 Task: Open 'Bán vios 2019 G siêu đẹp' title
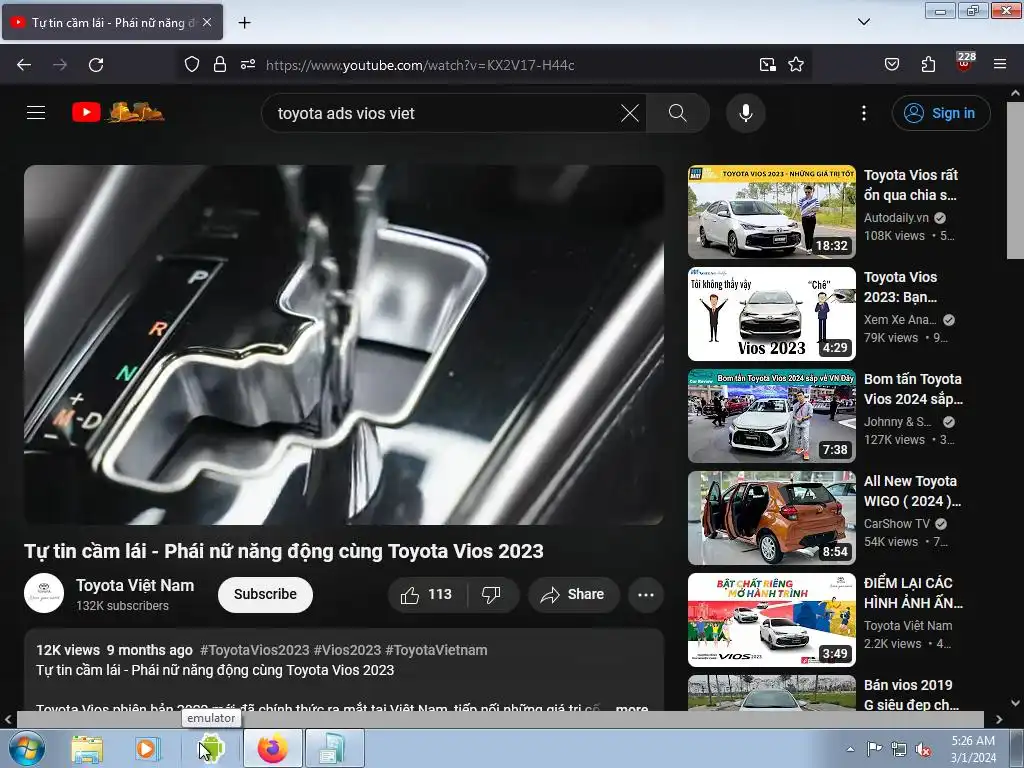(x=911, y=694)
